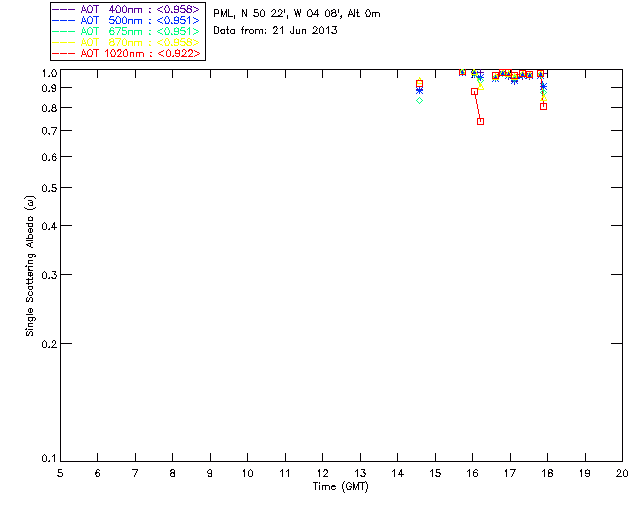Click the purple AOT 400nm legend entry
Screen dimensions: 640x512
(126, 9)
